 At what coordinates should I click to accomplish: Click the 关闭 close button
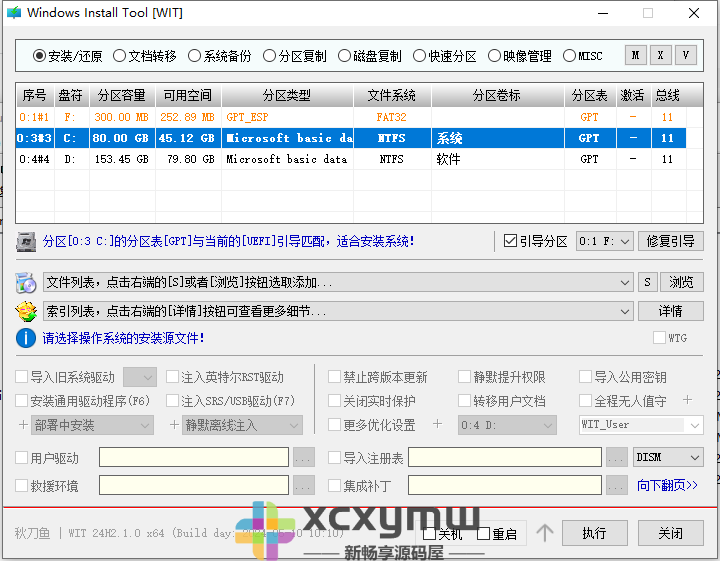(x=670, y=533)
